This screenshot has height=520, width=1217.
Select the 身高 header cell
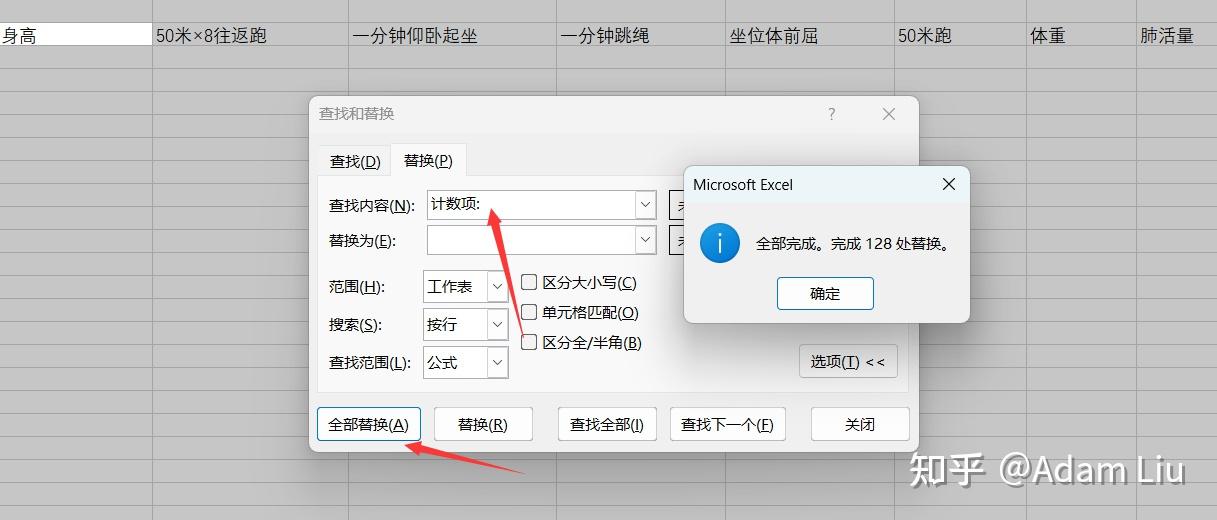pos(75,35)
